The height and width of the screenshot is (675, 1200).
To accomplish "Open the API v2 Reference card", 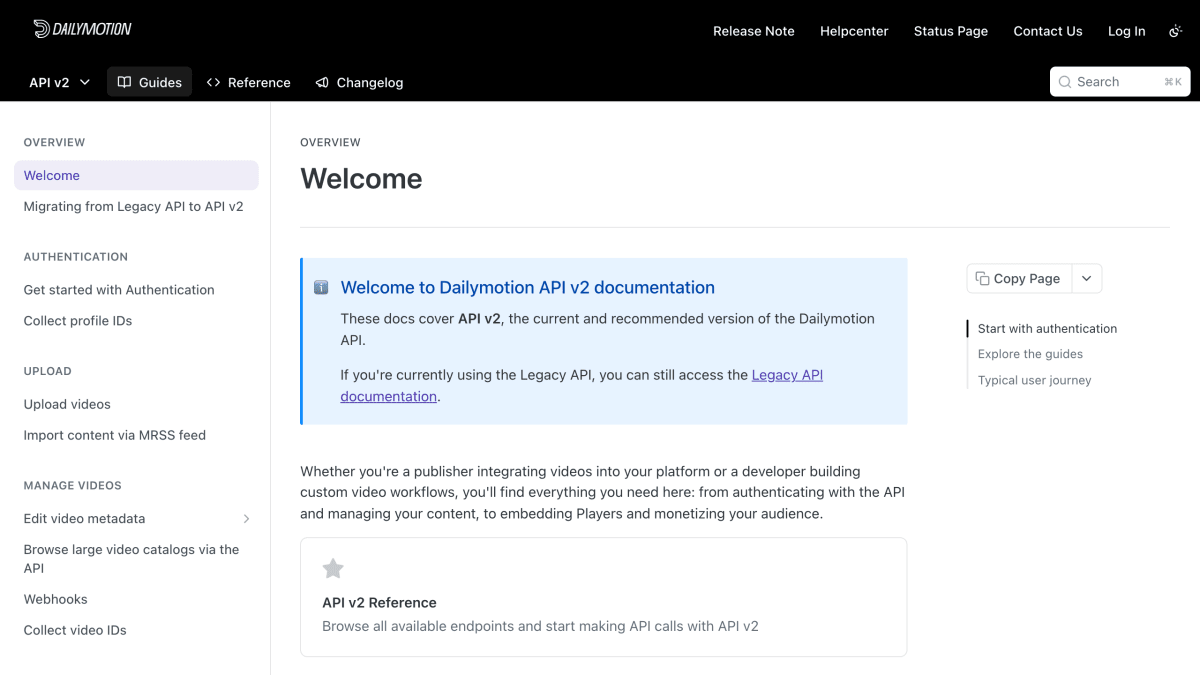I will (603, 597).
